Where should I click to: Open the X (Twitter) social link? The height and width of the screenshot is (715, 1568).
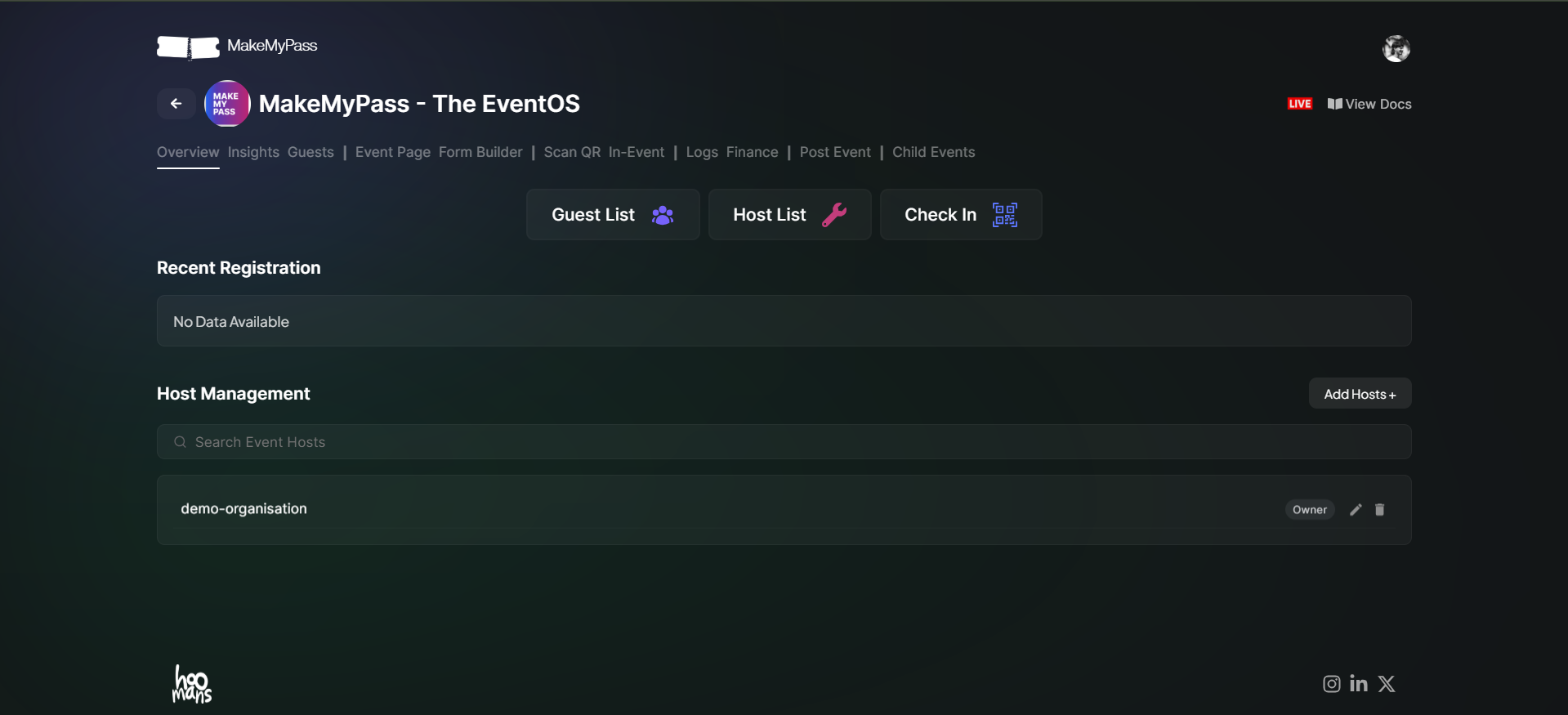click(1387, 684)
